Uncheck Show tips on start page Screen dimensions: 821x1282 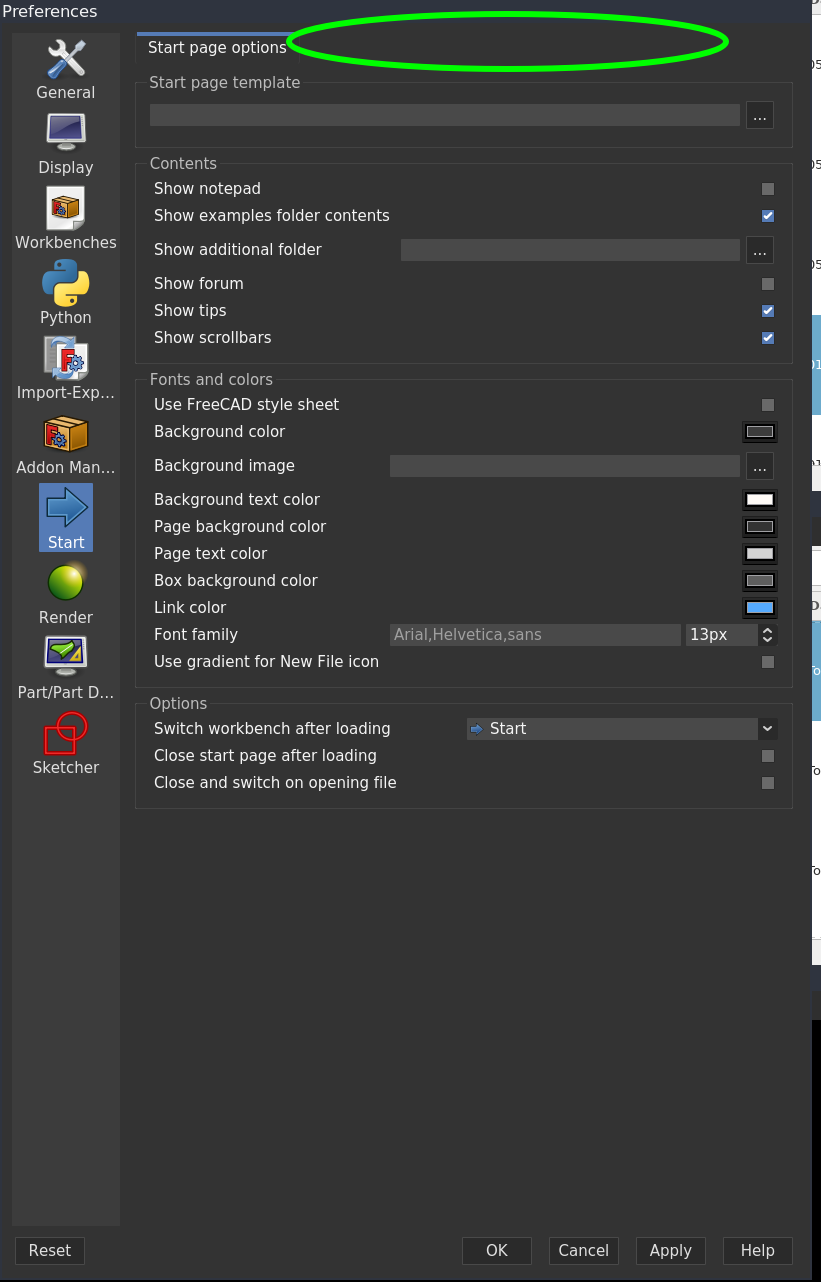(767, 311)
